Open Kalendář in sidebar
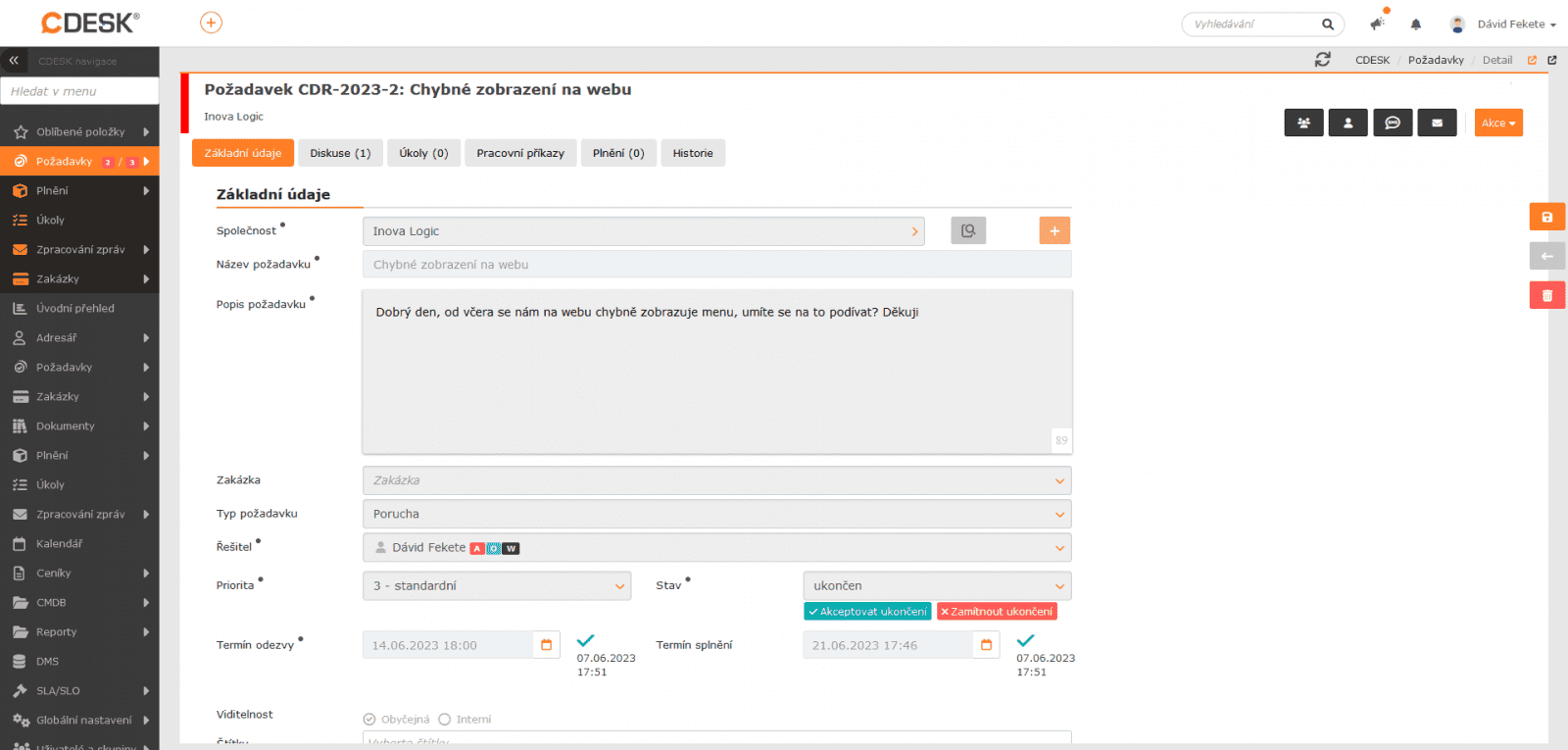The image size is (1568, 750). coord(79,543)
